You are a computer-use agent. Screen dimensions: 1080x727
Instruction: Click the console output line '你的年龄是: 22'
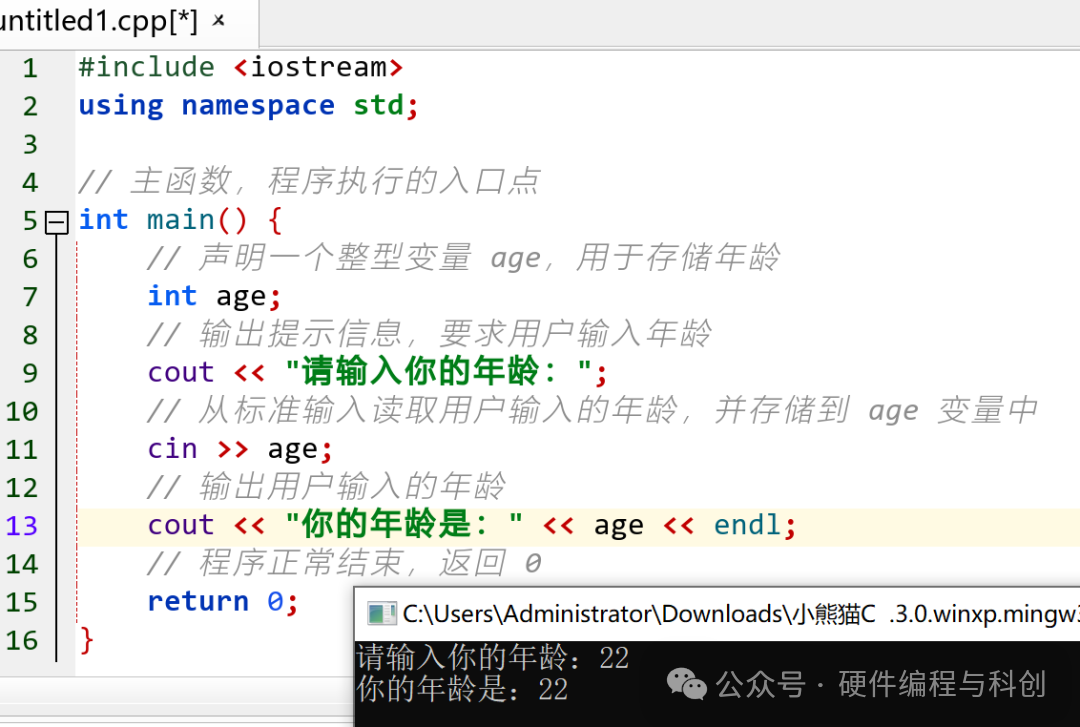click(x=462, y=689)
